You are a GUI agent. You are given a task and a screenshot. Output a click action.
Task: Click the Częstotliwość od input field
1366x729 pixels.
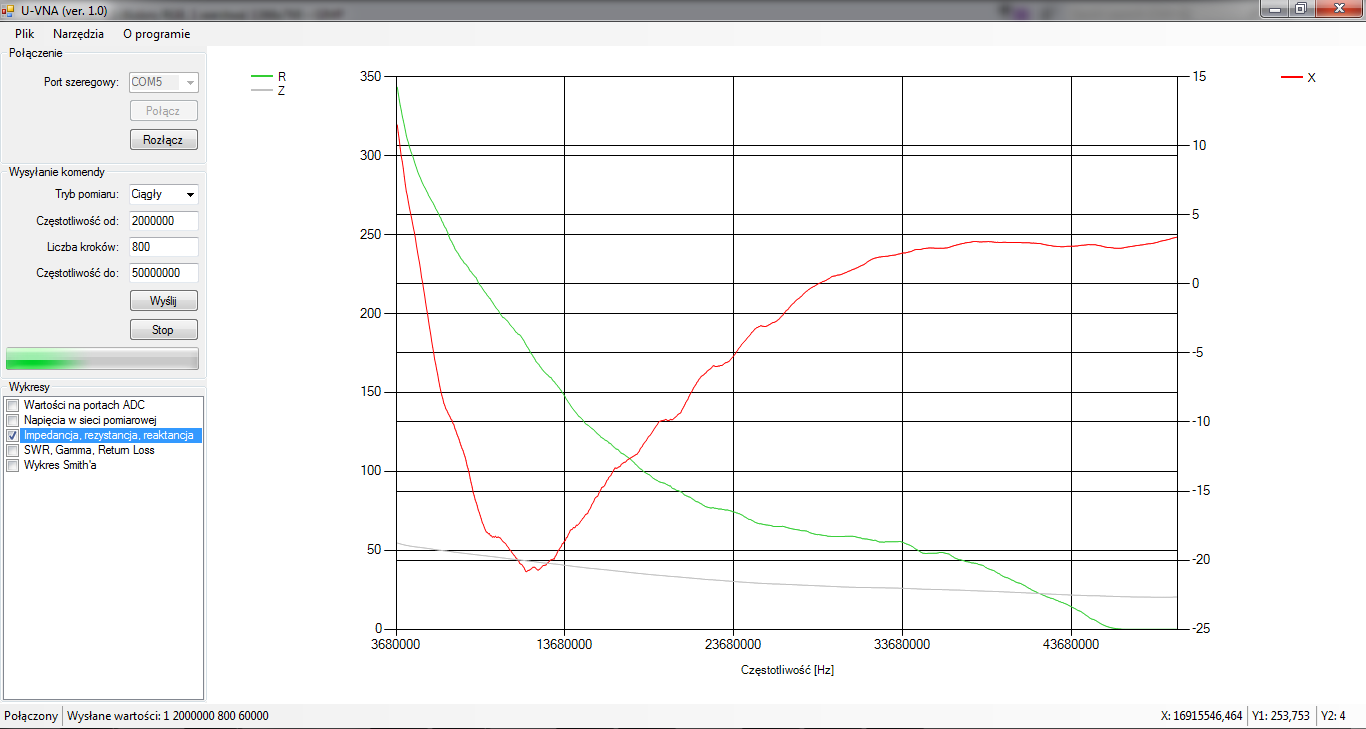pos(163,221)
